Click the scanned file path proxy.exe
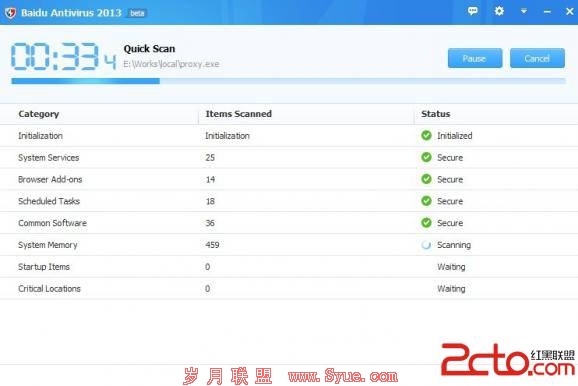Viewport: 578px width, 386px height. 171,64
